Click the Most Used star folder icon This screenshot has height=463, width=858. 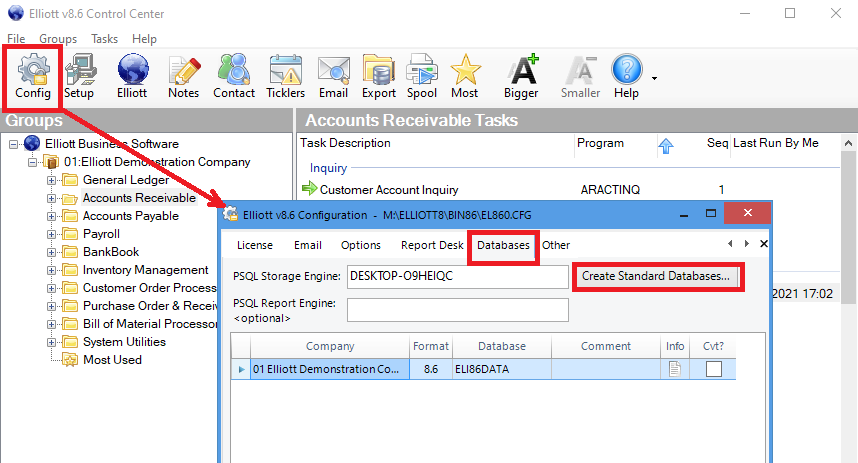coord(69,360)
